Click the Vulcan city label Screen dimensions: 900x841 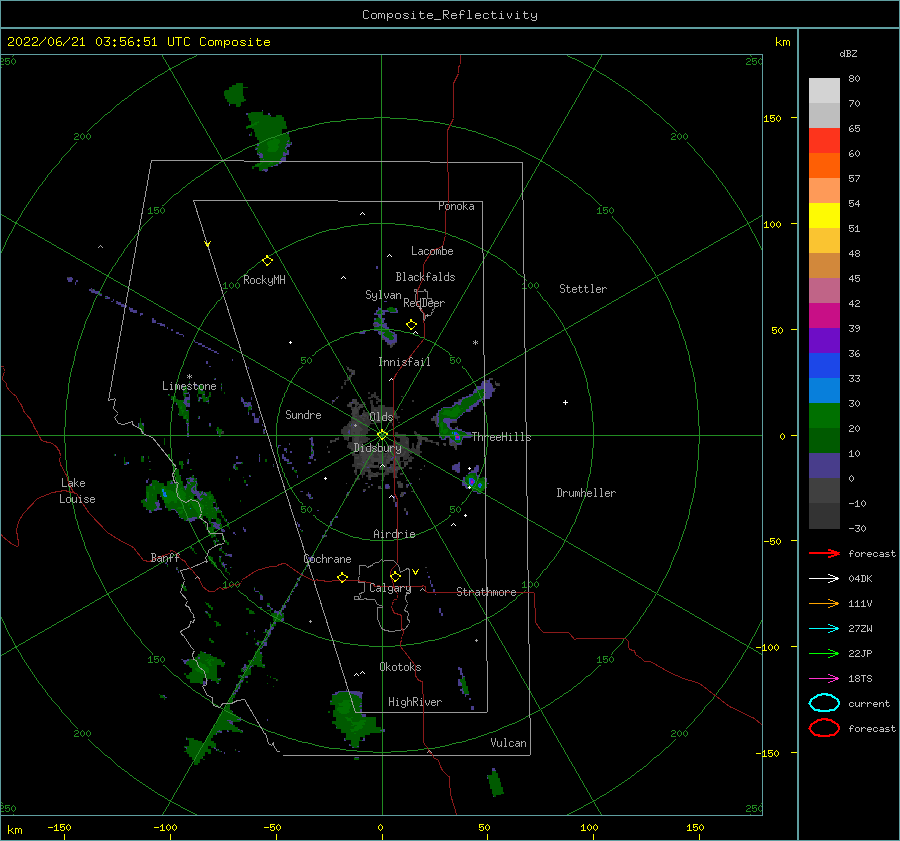click(x=509, y=743)
